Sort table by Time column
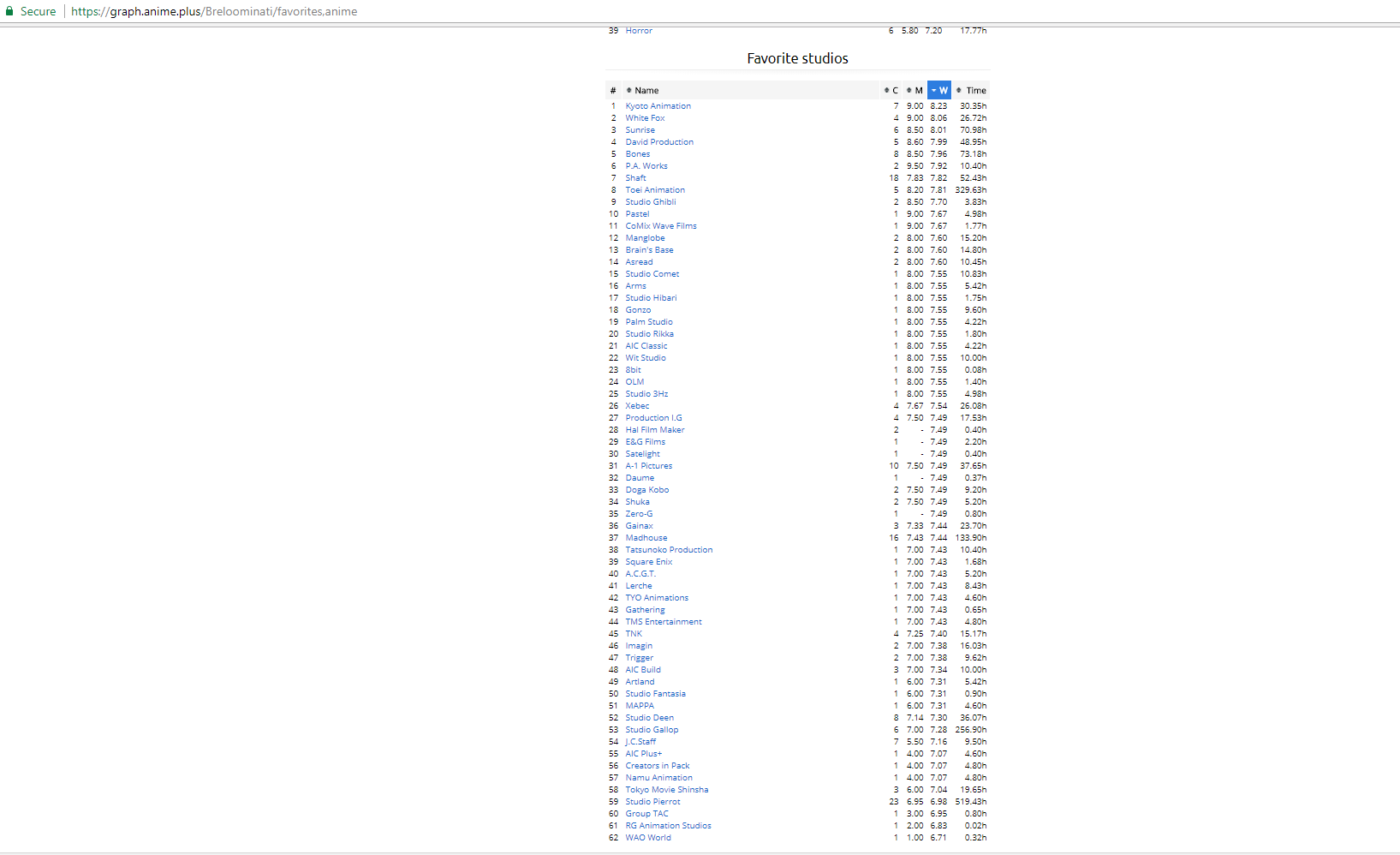 tap(971, 90)
